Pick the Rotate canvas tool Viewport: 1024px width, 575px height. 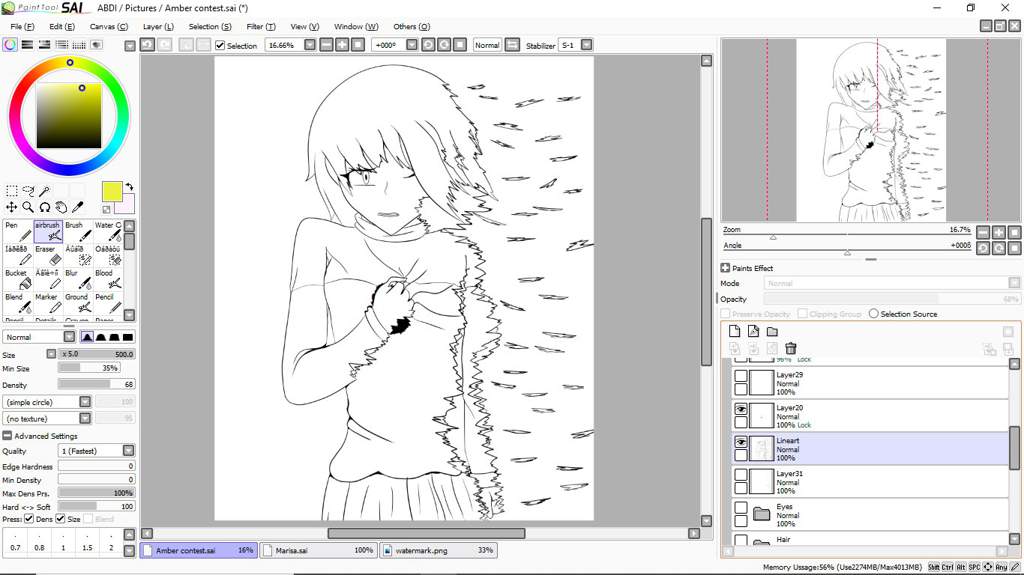(x=44, y=207)
